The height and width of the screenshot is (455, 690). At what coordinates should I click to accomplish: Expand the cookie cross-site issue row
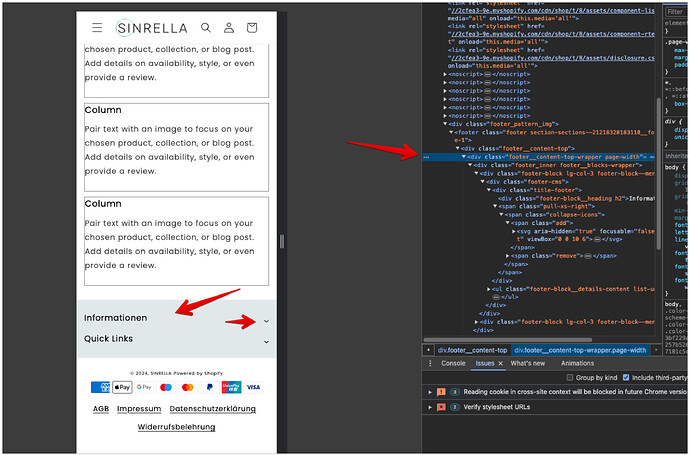[x=430, y=392]
